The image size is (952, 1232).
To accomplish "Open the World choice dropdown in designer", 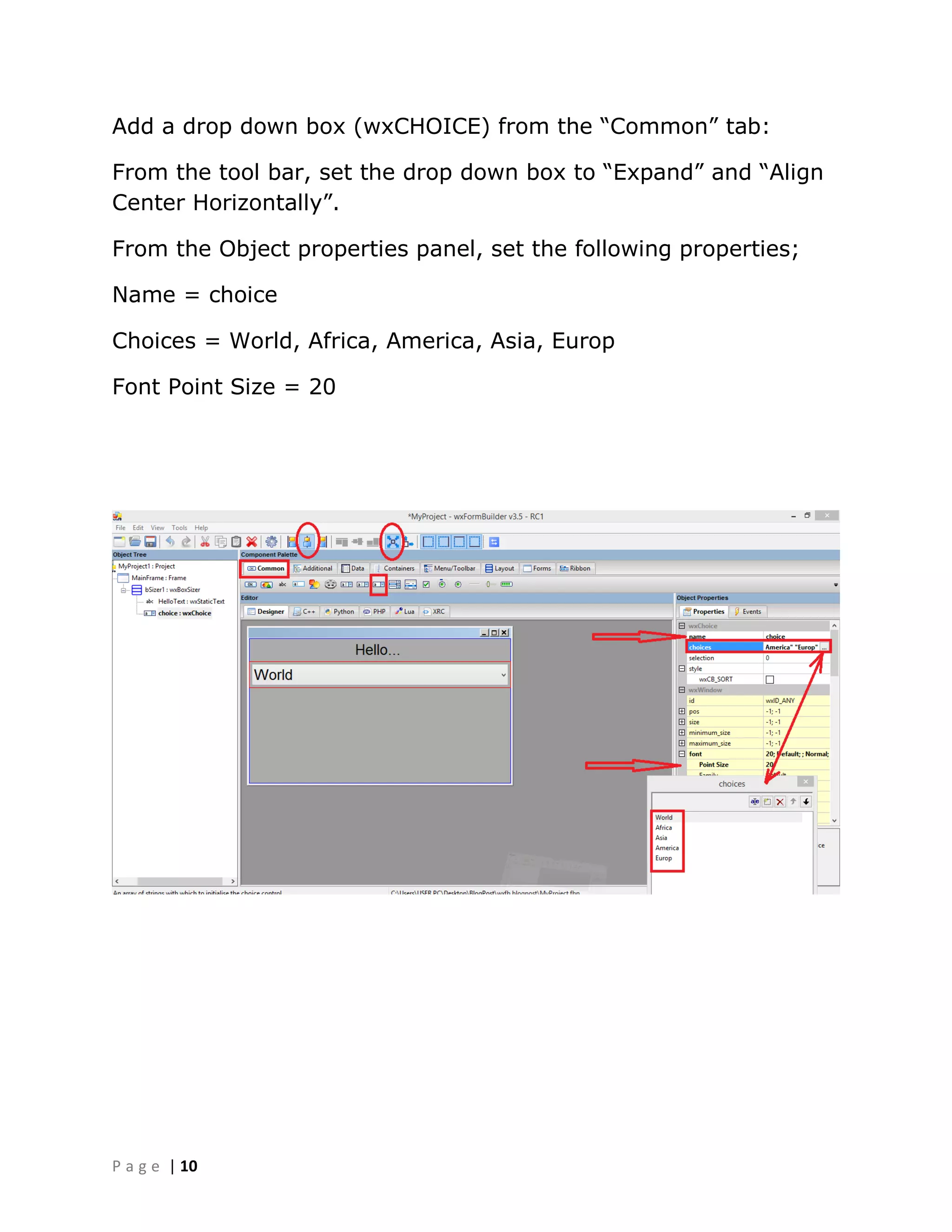I will [503, 675].
